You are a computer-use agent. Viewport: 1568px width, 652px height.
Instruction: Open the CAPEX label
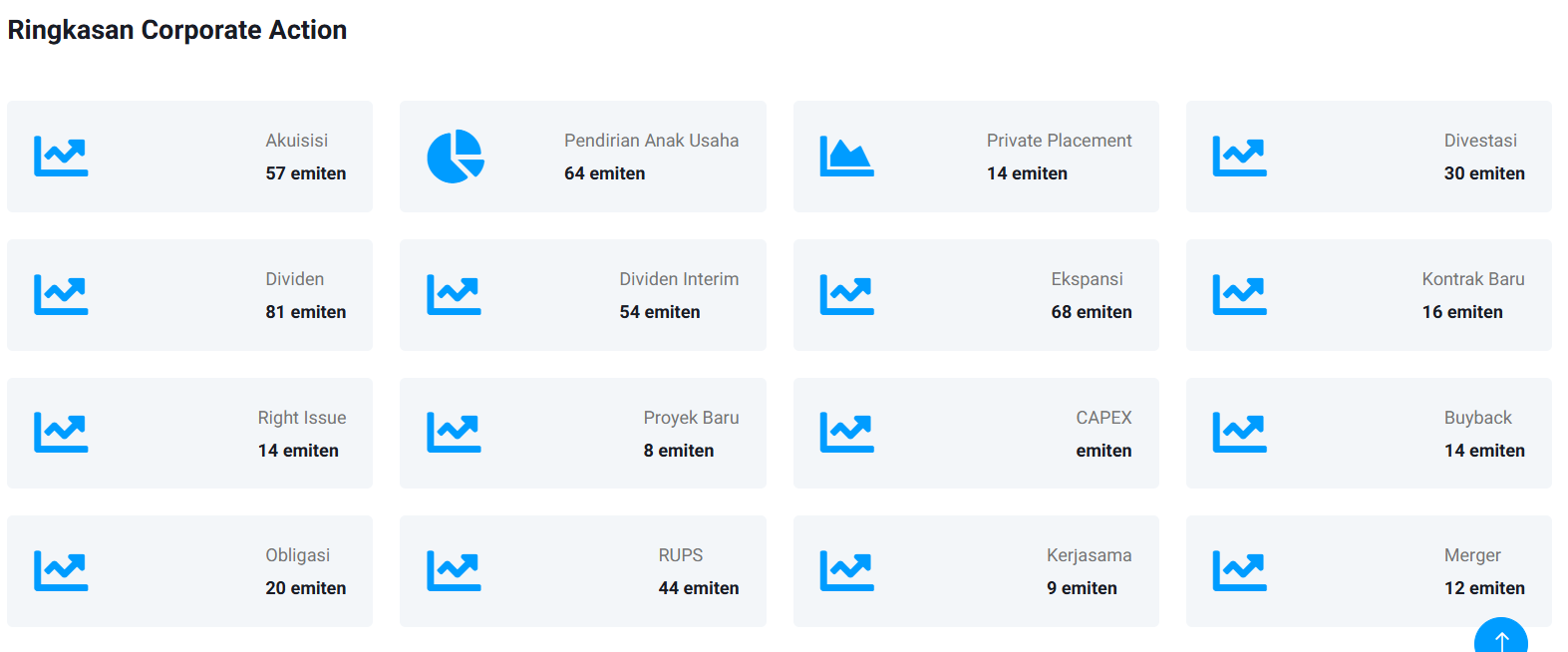pos(1103,418)
